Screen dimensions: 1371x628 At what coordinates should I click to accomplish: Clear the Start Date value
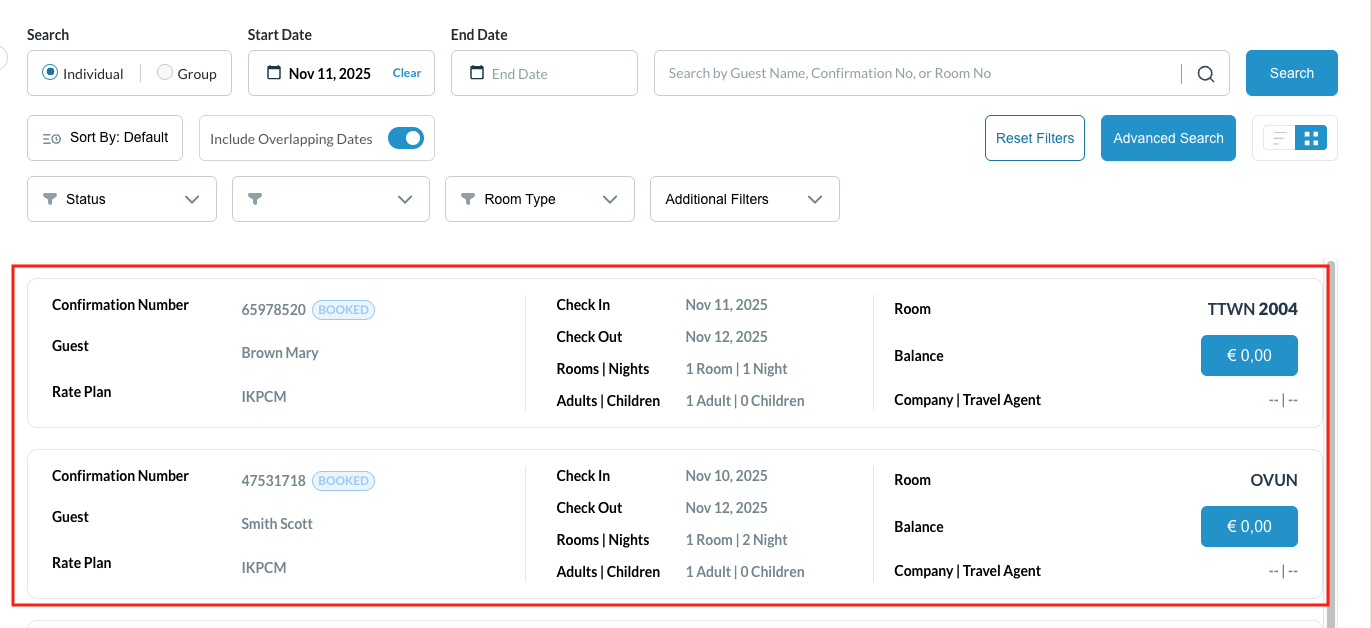pos(407,73)
